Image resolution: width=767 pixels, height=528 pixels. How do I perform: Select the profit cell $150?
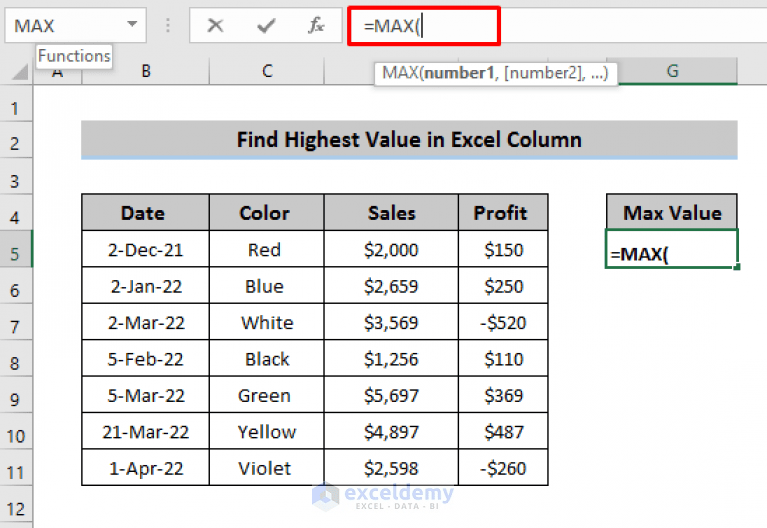pyautogui.click(x=503, y=249)
